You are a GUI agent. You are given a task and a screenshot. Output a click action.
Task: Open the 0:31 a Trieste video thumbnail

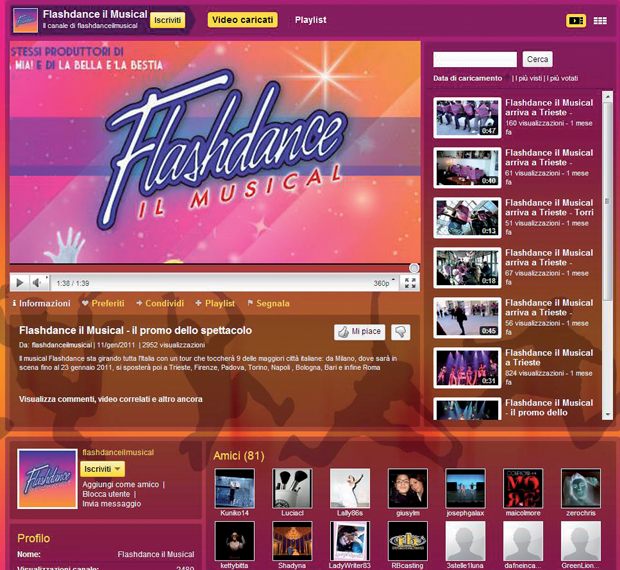click(x=467, y=368)
